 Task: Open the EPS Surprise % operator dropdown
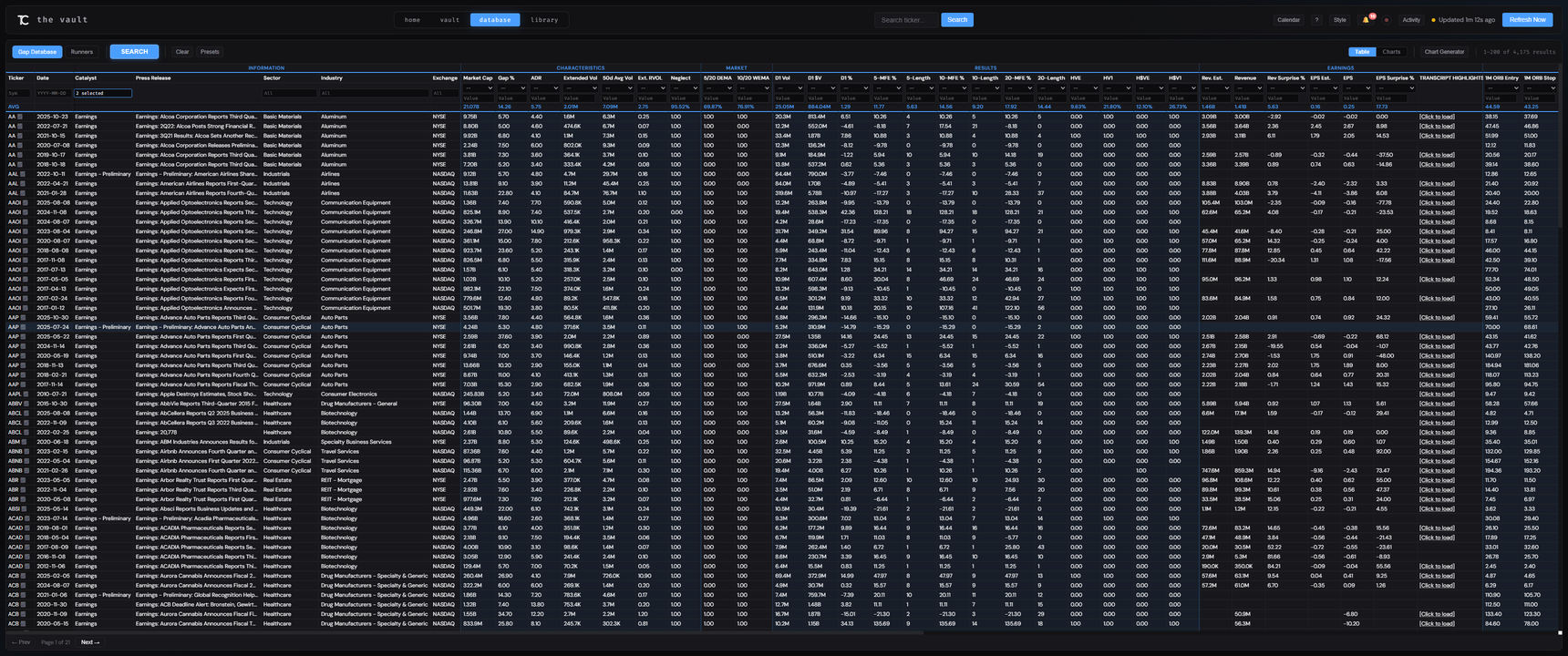[1395, 88]
